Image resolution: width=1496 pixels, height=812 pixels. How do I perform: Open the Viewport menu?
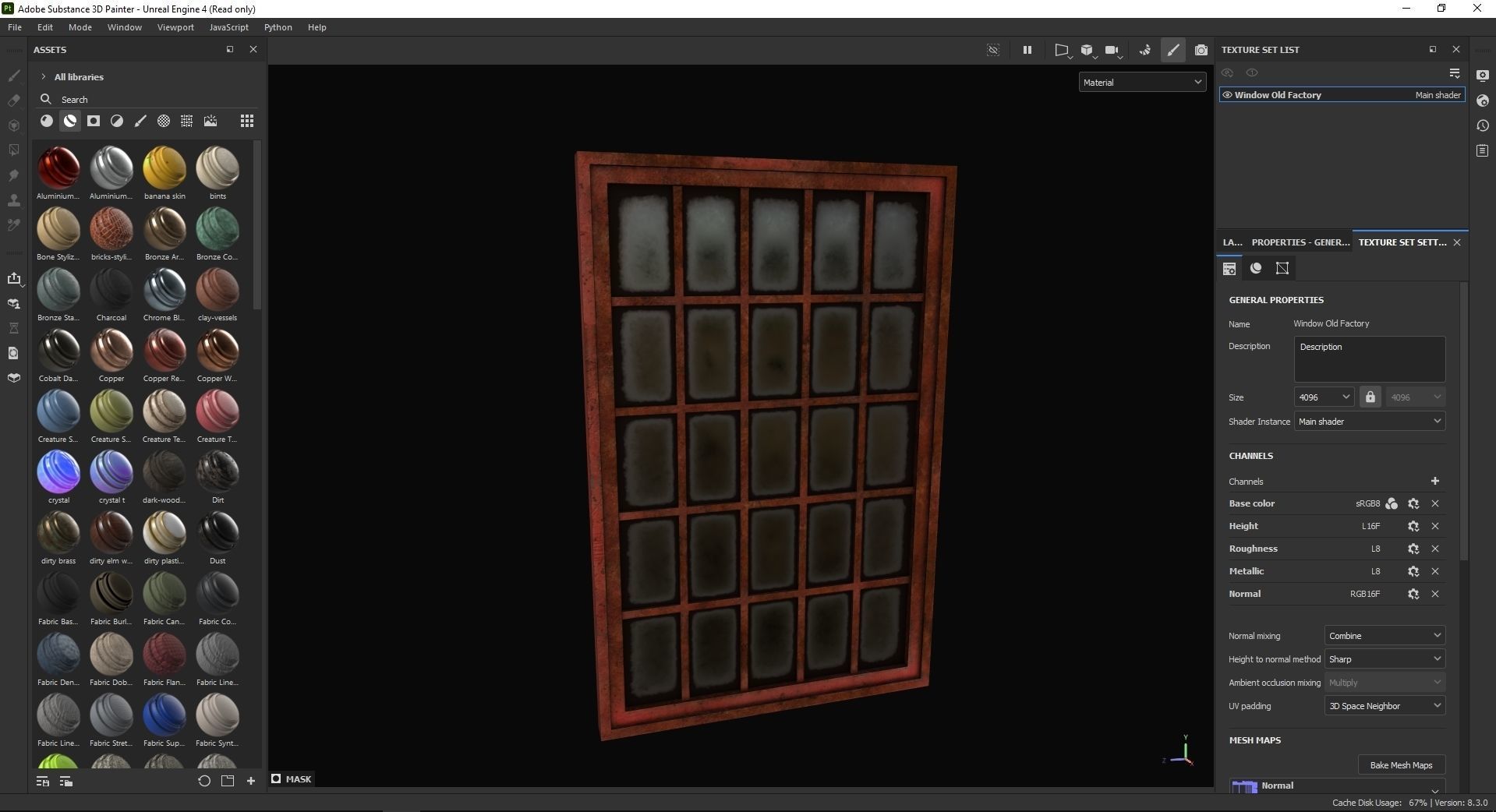pyautogui.click(x=175, y=27)
